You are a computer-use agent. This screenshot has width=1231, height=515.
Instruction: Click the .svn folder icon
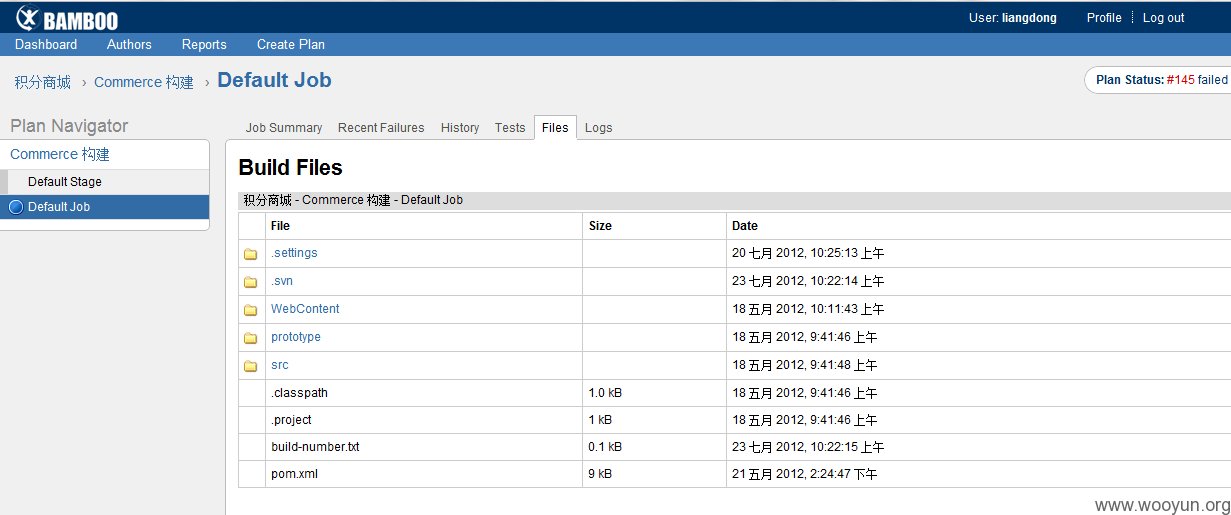click(251, 282)
